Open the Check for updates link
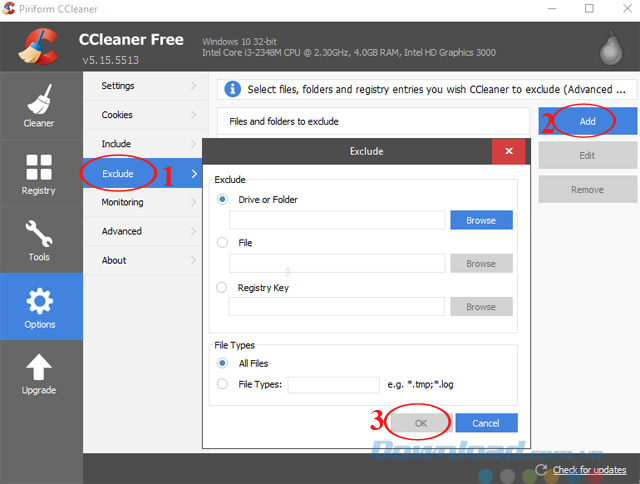The image size is (640, 484). pos(589,470)
